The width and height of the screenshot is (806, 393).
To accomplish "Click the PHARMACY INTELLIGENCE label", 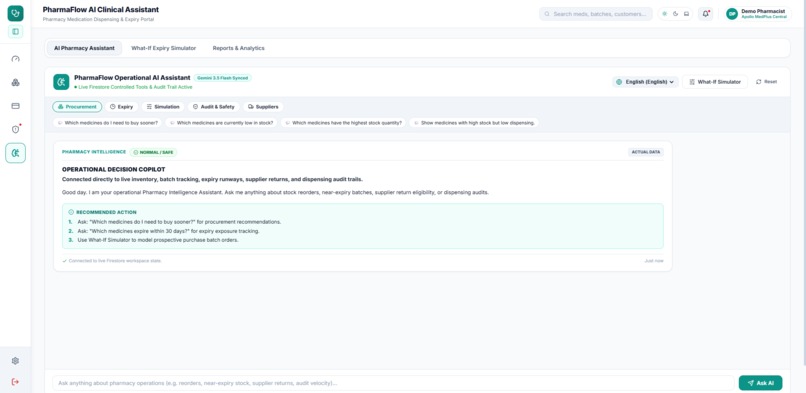I will pyautogui.click(x=94, y=152).
